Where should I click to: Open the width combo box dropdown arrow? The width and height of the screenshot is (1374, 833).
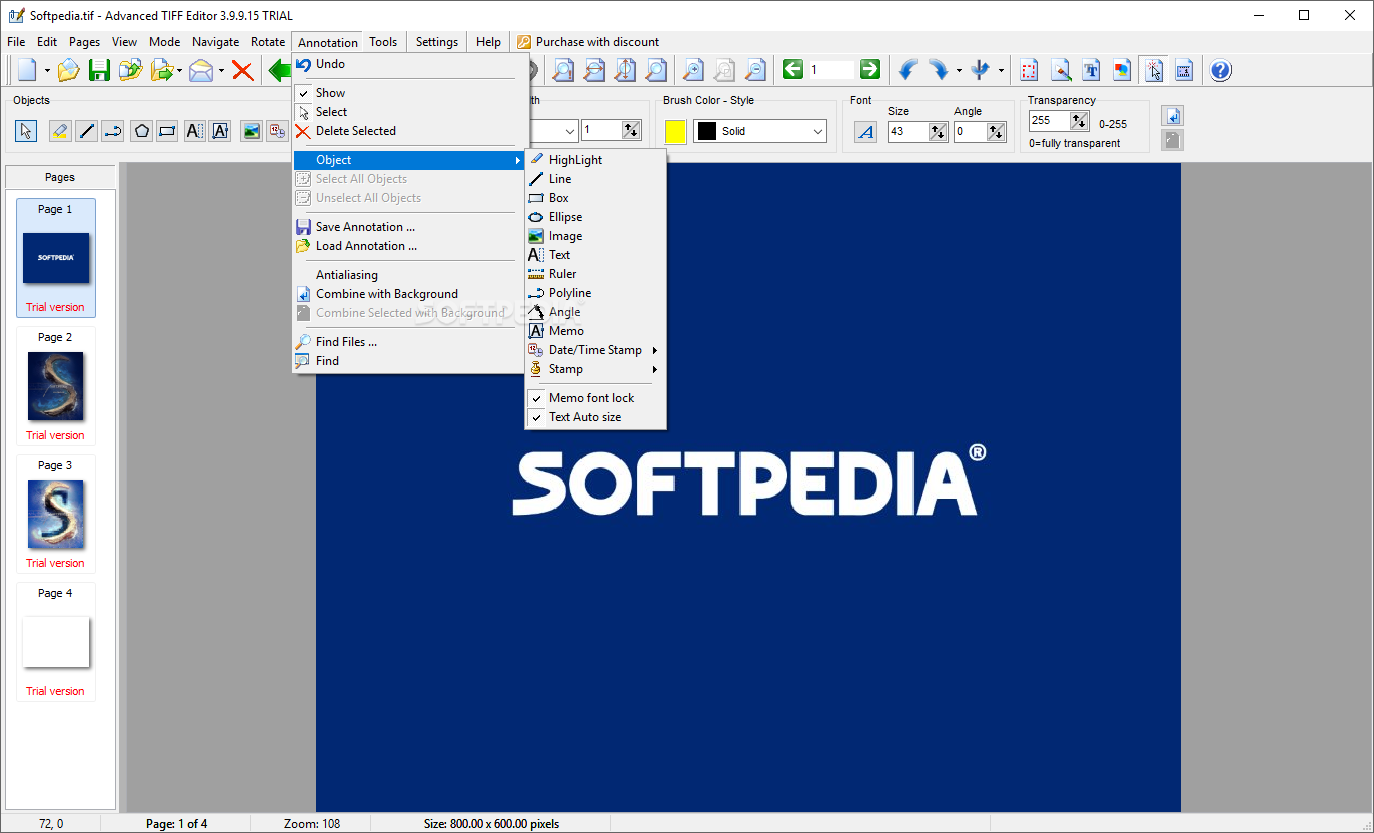click(570, 131)
